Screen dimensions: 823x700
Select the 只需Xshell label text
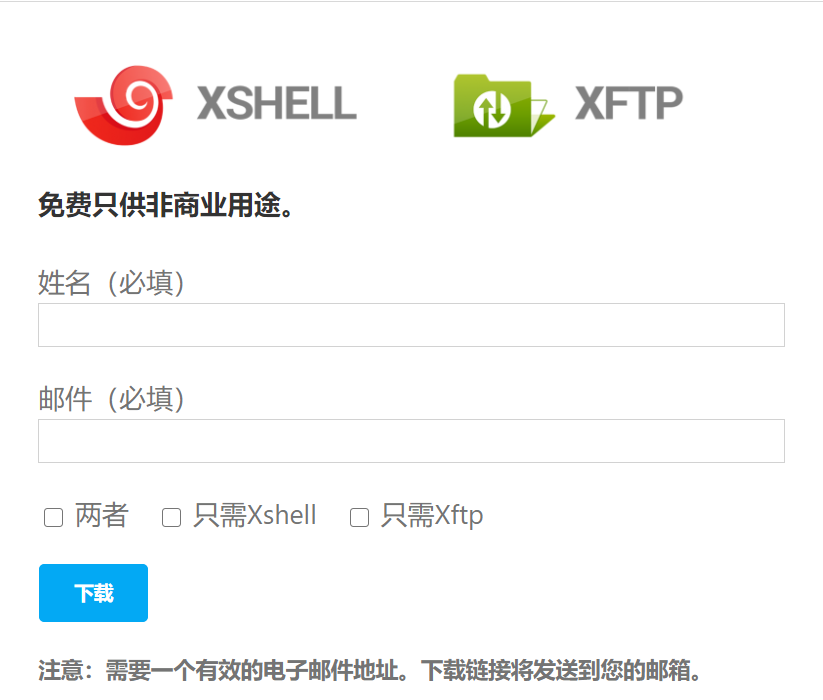click(255, 515)
